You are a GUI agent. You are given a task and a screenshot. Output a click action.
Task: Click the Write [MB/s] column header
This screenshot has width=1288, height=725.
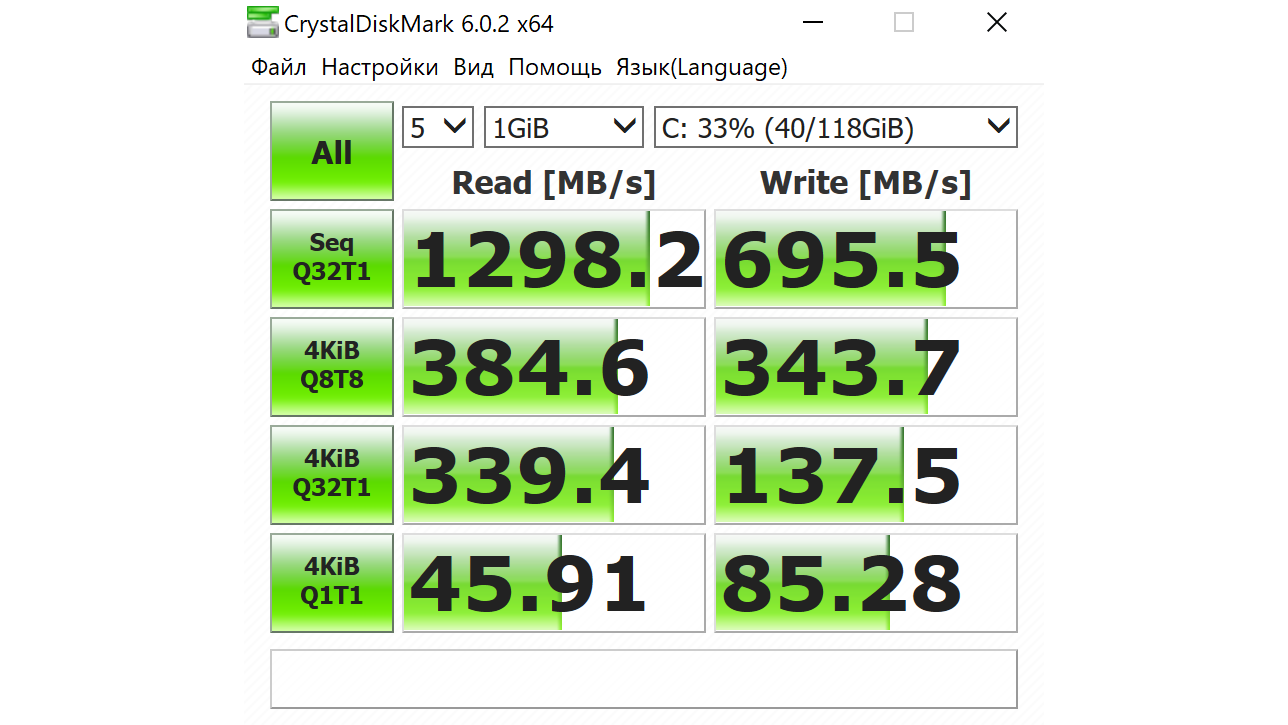(866, 183)
